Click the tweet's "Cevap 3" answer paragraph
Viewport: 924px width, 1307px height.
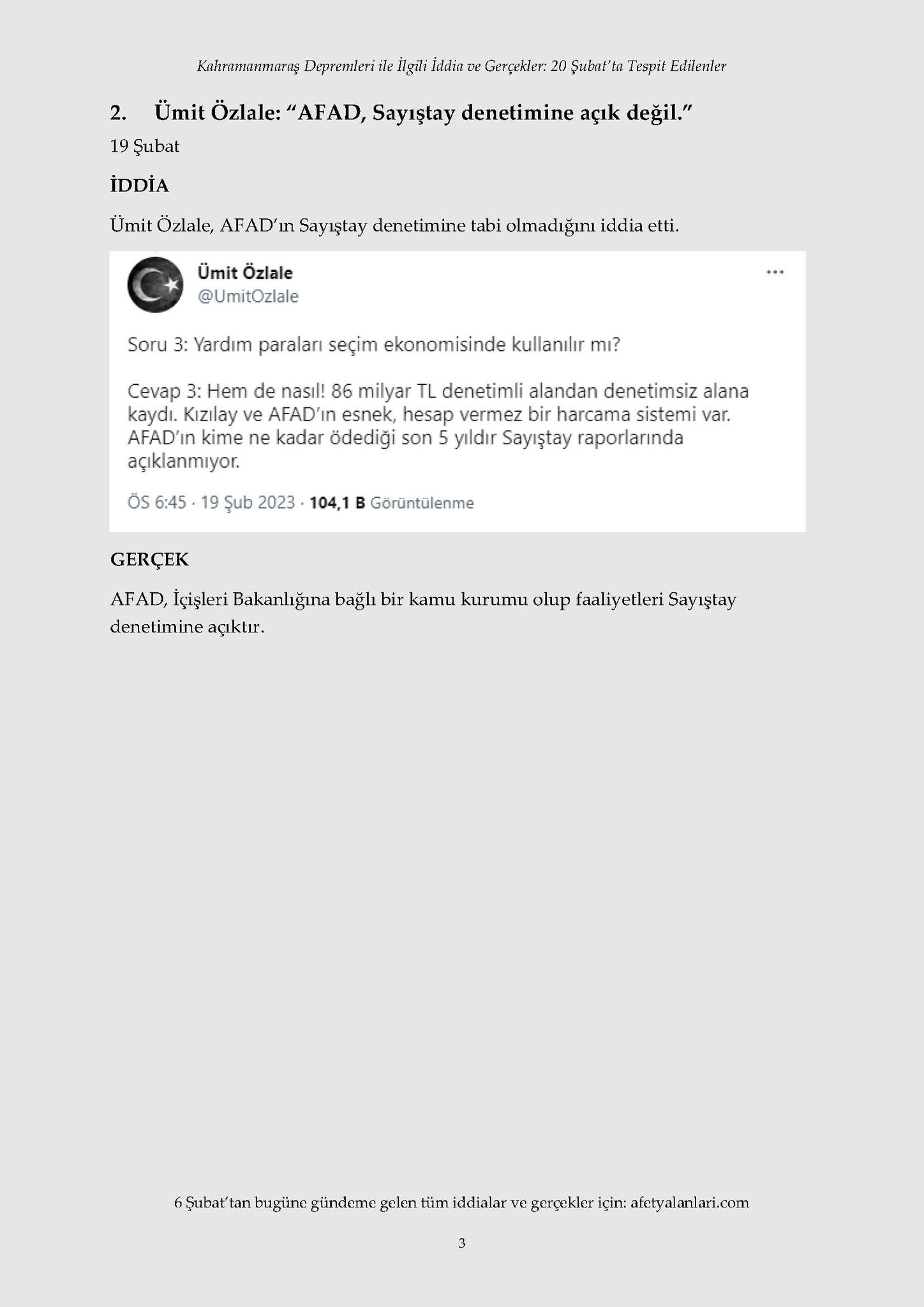(x=438, y=426)
